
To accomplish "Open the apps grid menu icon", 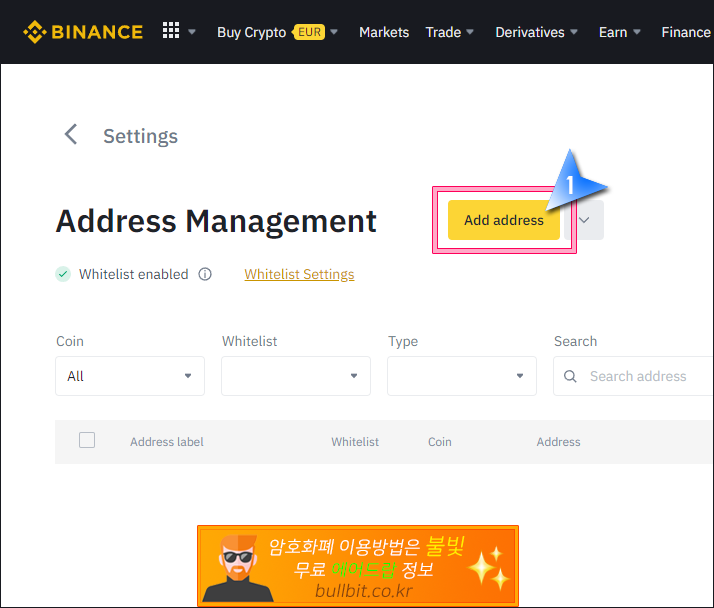I will click(171, 31).
